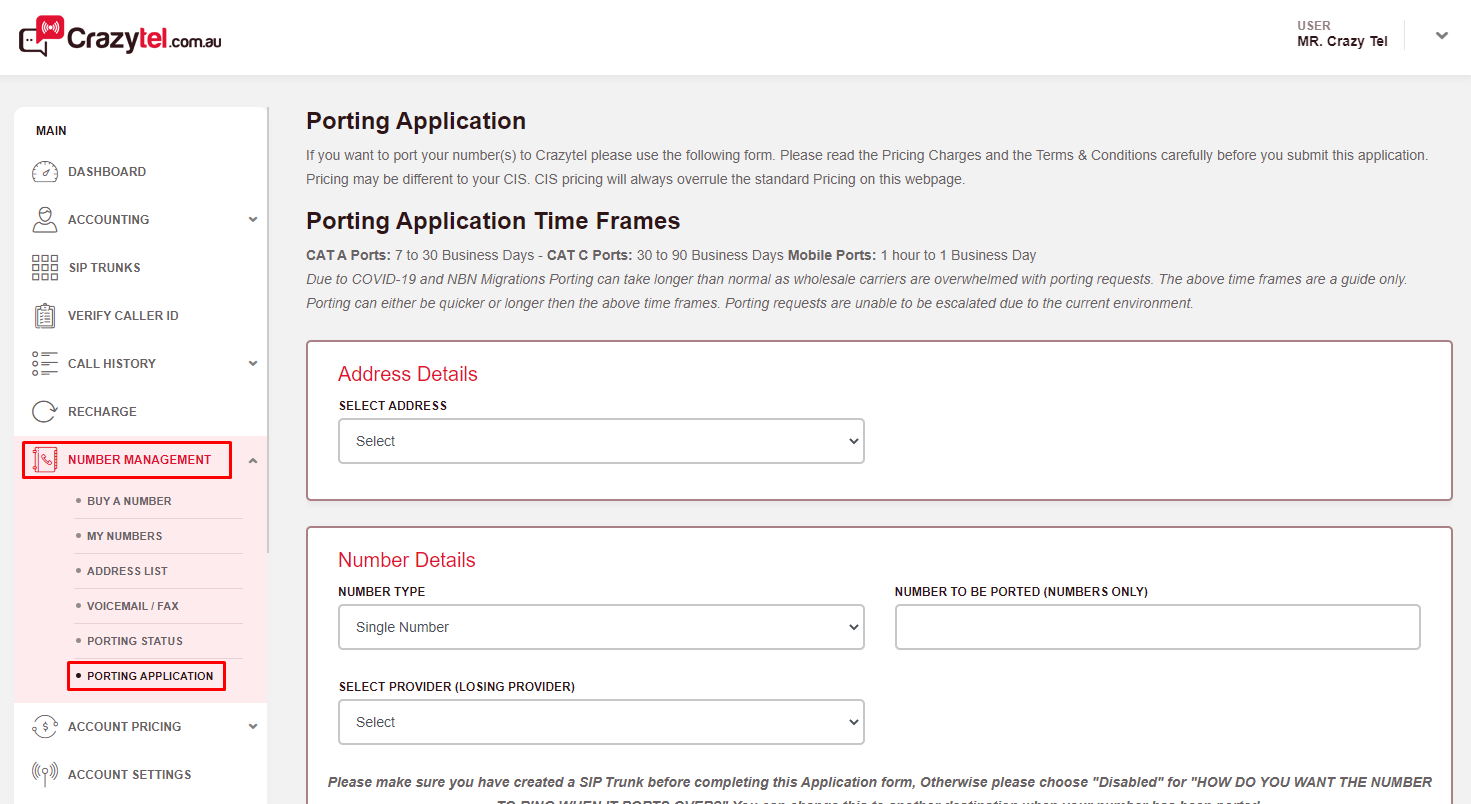
Task: Open Voicemail / Fax sidebar link
Action: 133,606
